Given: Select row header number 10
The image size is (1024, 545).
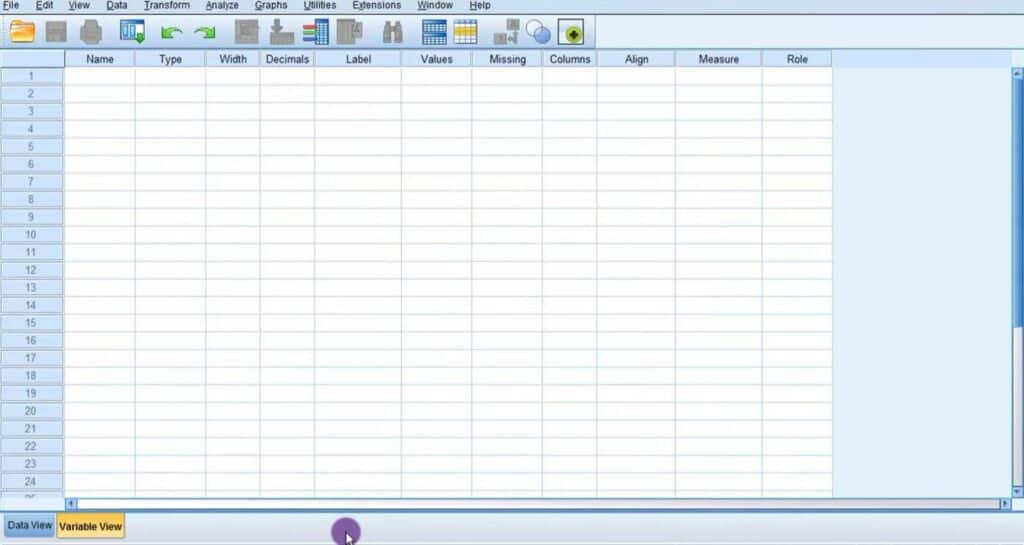Looking at the screenshot, I should tap(31, 234).
